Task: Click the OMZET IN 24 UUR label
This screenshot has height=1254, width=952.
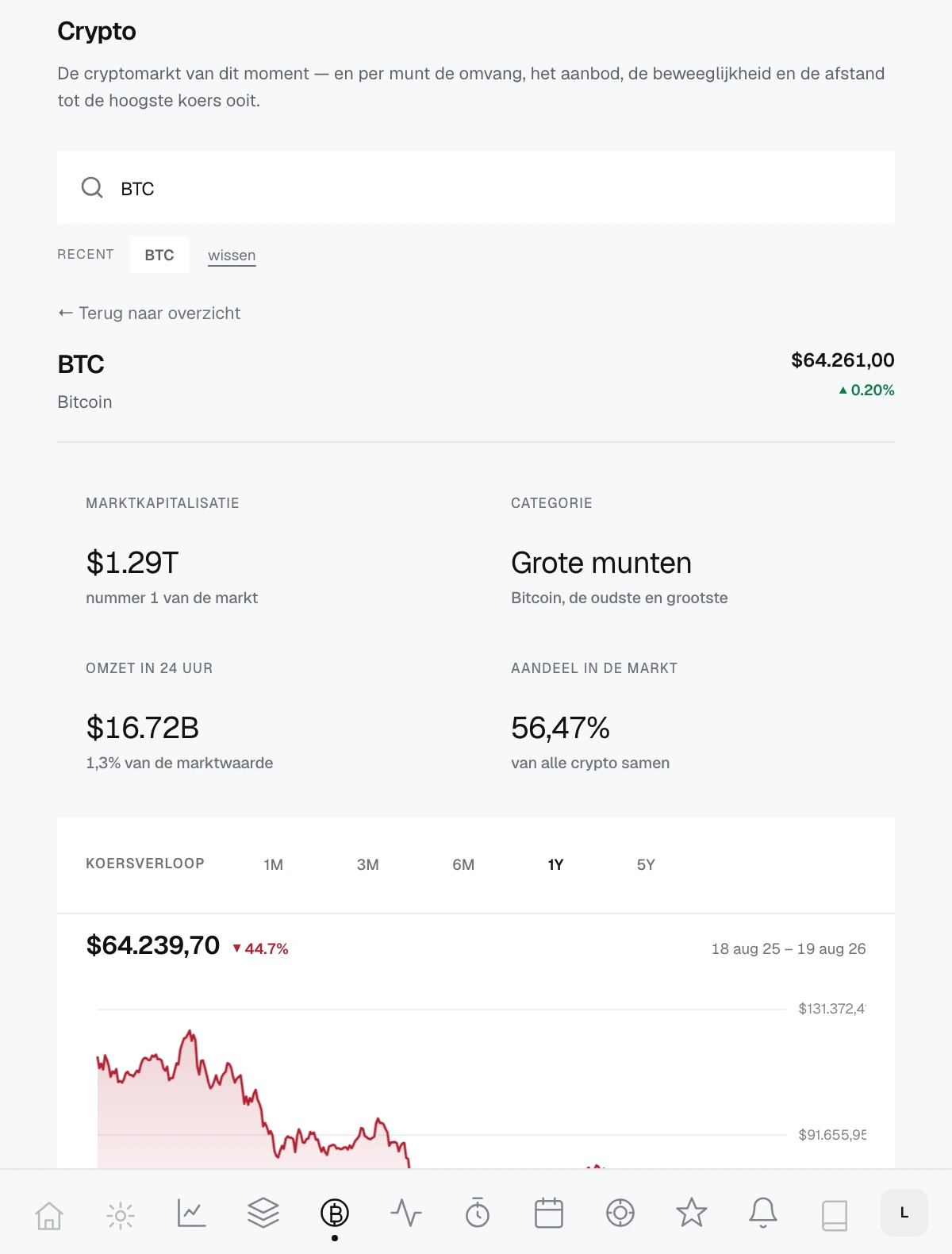Action: pyautogui.click(x=149, y=668)
